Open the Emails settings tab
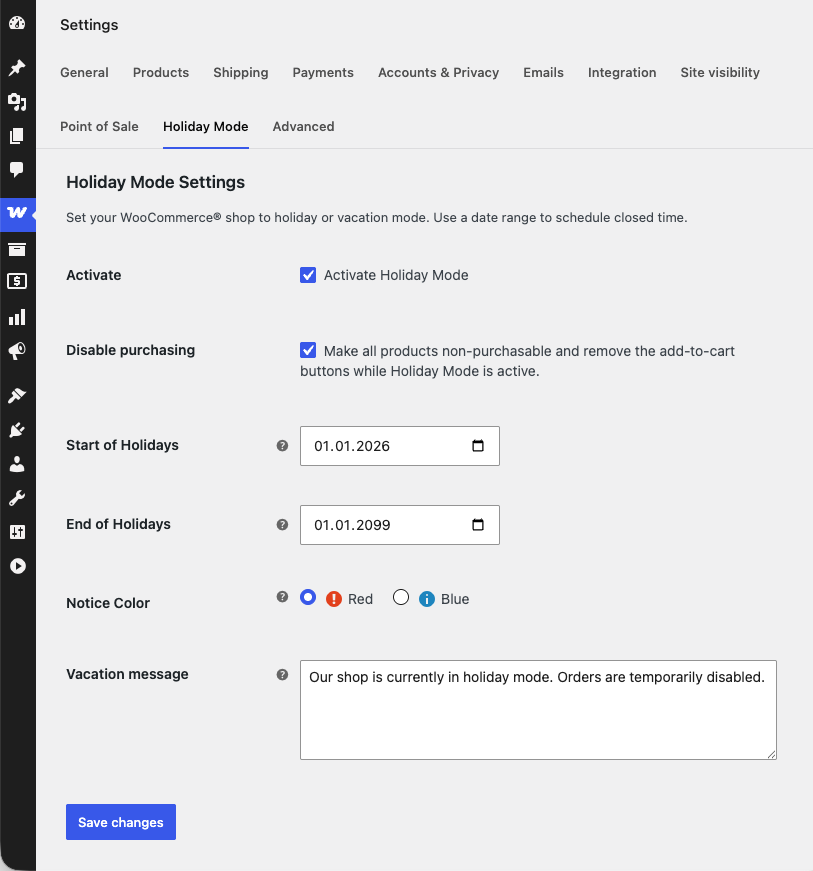813x871 pixels. (543, 72)
